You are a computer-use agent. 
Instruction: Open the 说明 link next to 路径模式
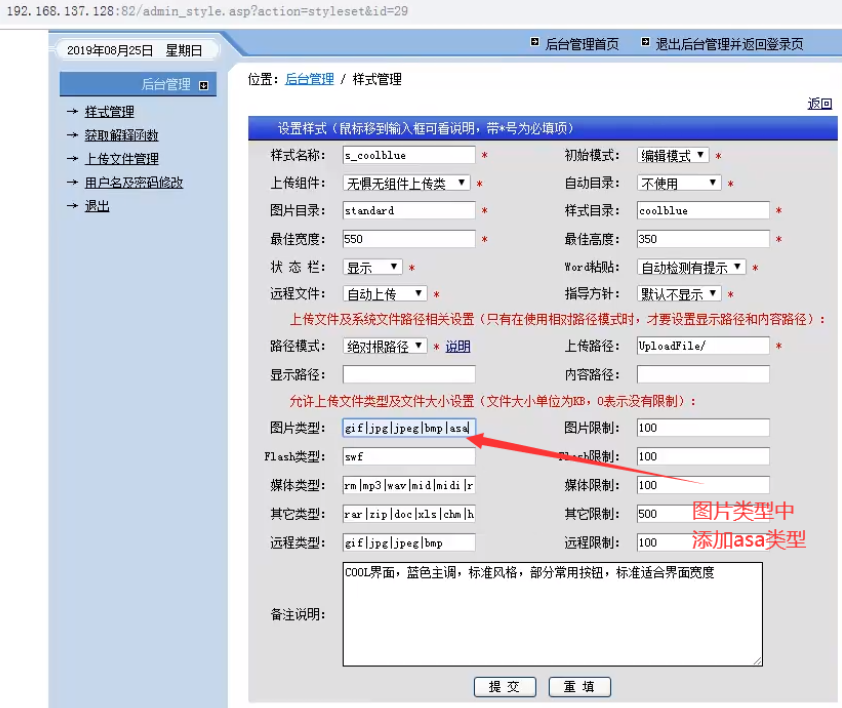point(458,346)
